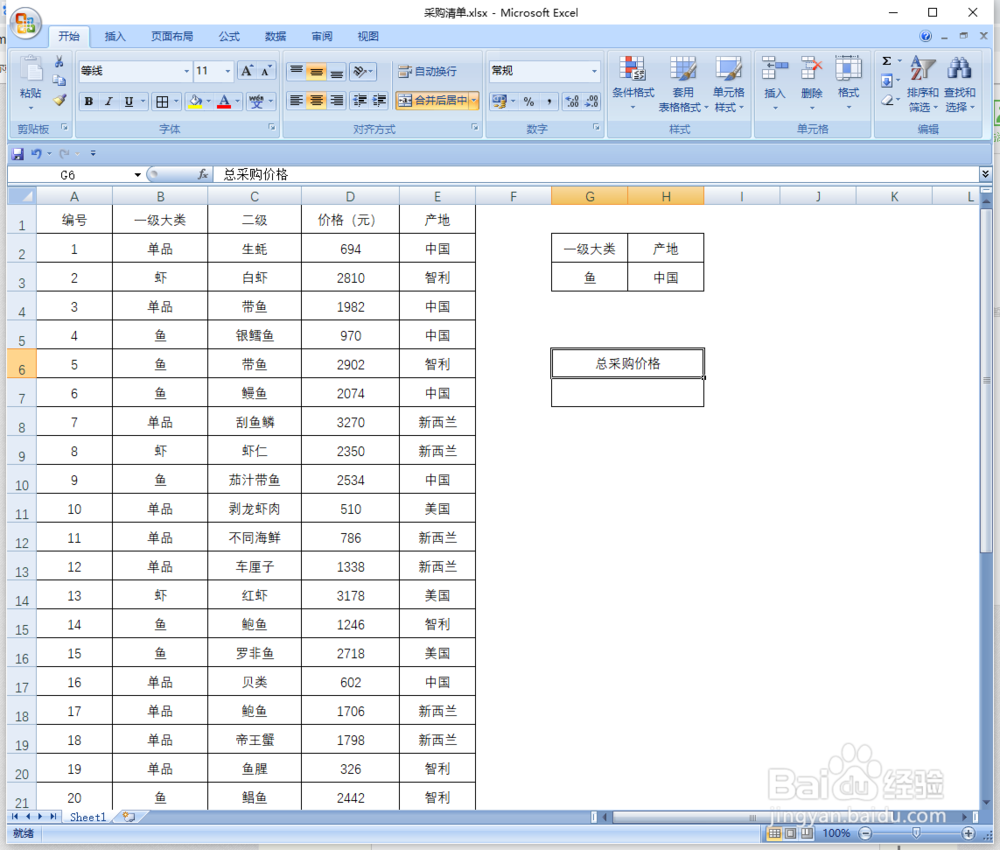Select the Sheet1 worksheet tab
This screenshot has width=1000, height=850.
click(86, 817)
